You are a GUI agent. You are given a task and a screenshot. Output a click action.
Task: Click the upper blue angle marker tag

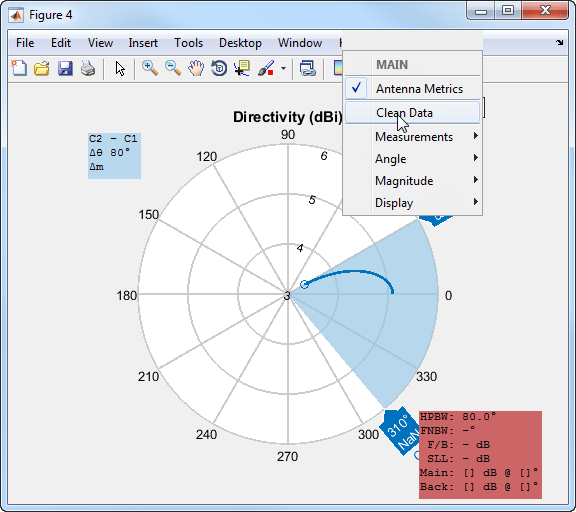[x=436, y=219]
